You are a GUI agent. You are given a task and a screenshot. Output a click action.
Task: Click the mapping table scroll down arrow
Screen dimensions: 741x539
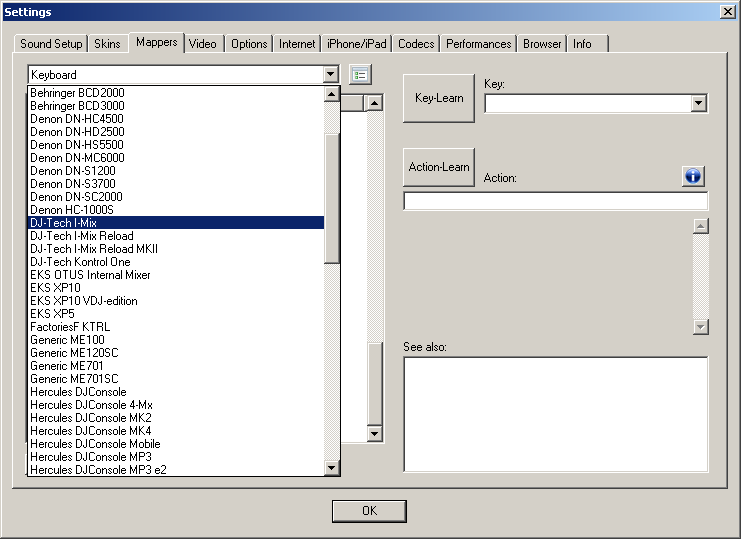tap(375, 434)
